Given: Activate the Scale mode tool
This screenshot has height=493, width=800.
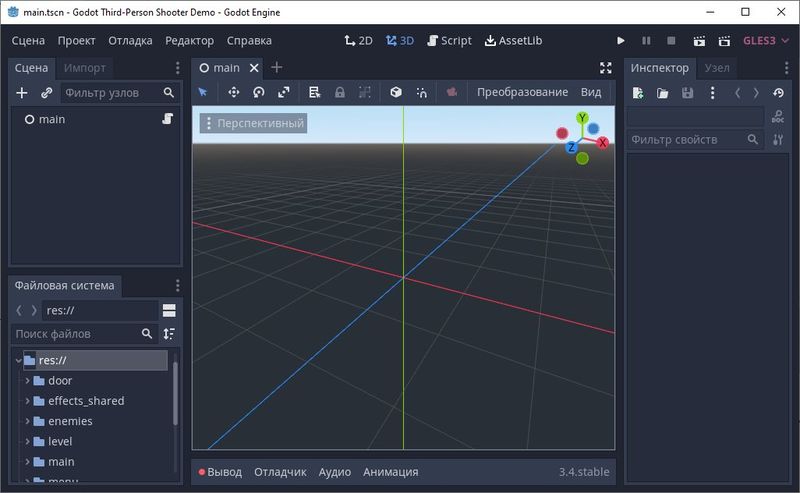Looking at the screenshot, I should click(x=284, y=92).
